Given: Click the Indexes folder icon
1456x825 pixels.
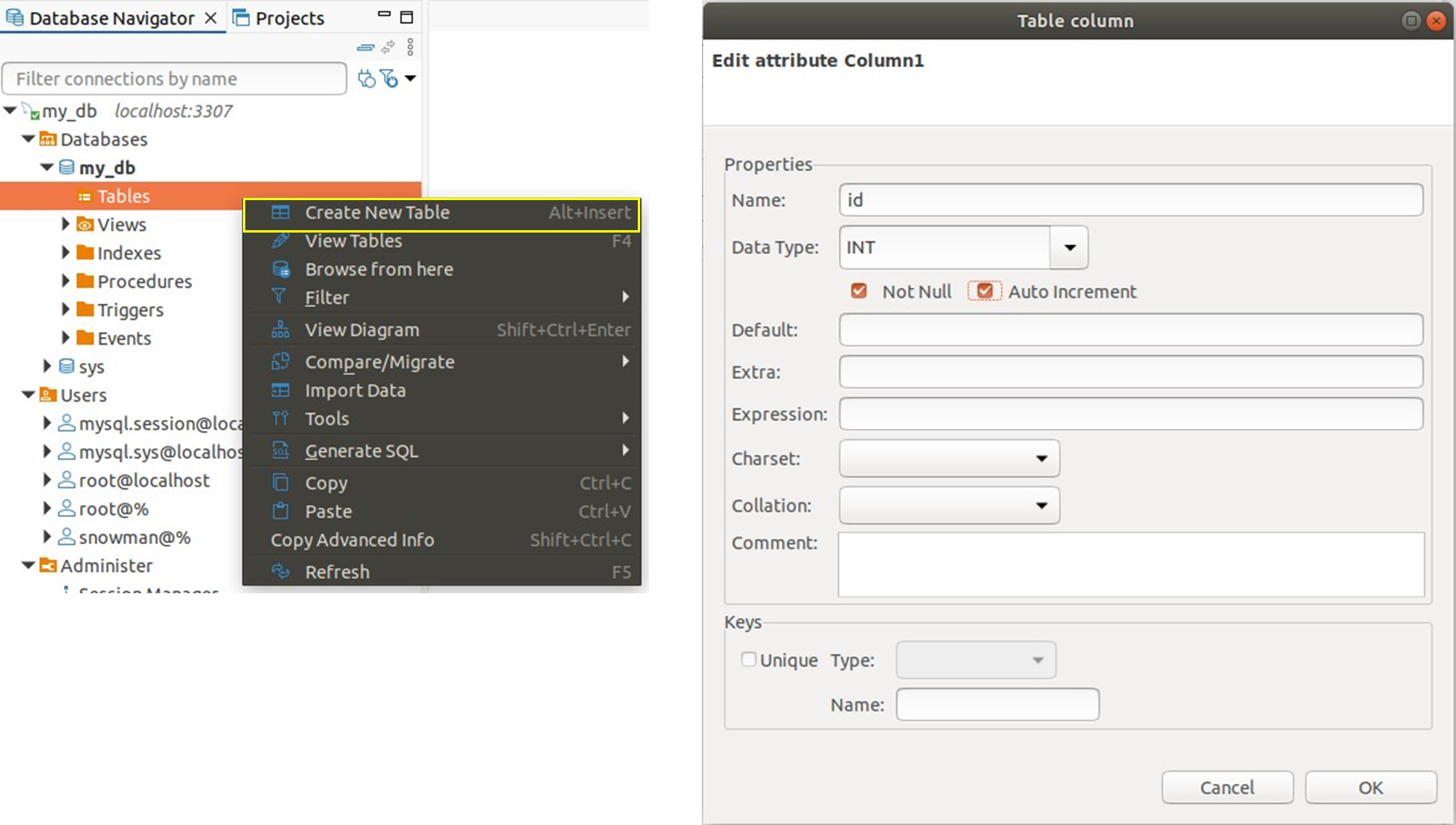Looking at the screenshot, I should pos(85,253).
